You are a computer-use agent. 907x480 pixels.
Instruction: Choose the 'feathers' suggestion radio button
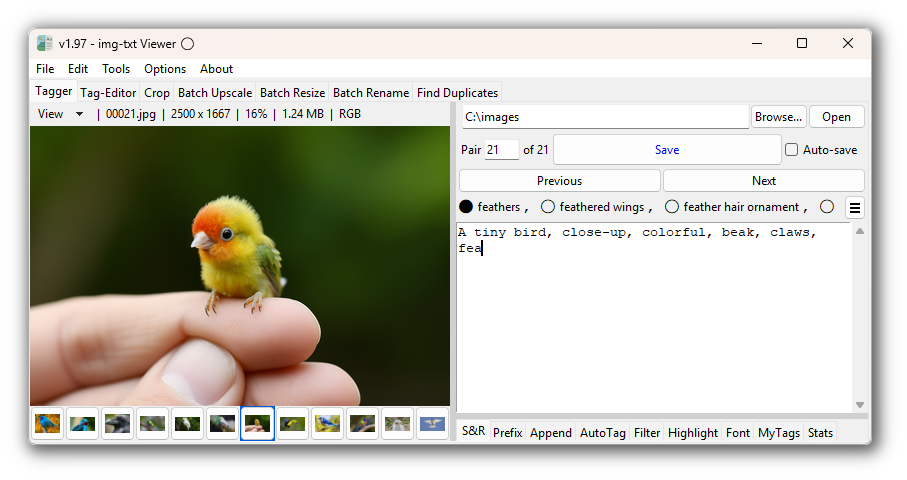pos(466,206)
